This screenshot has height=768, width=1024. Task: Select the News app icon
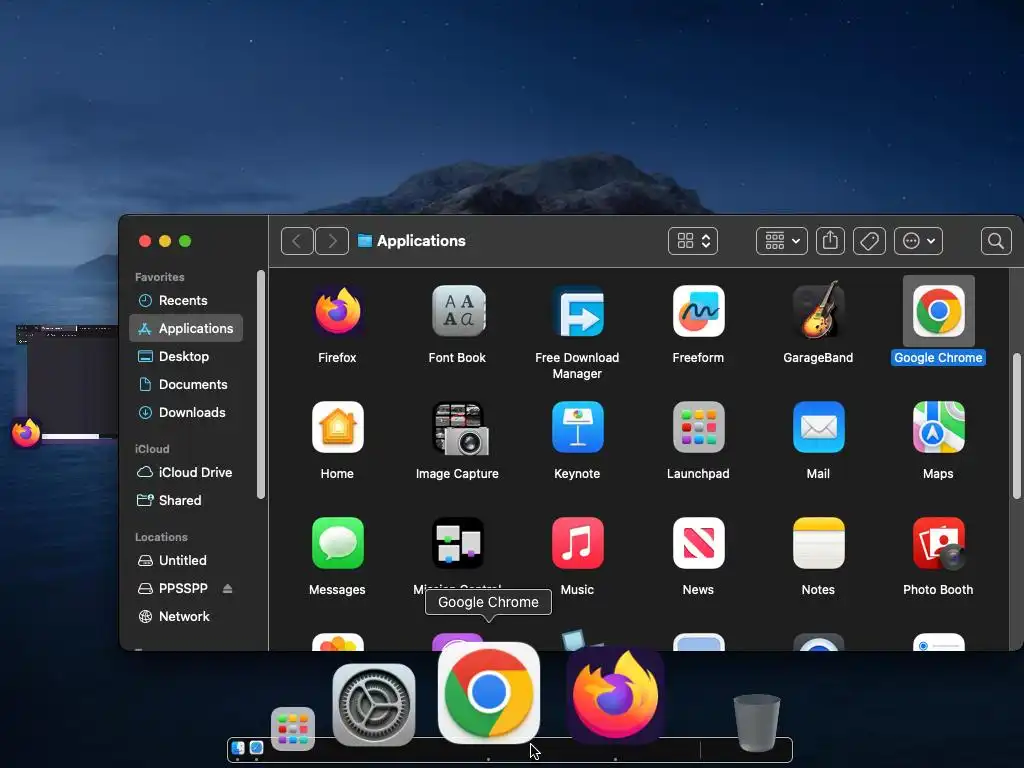[x=698, y=543]
